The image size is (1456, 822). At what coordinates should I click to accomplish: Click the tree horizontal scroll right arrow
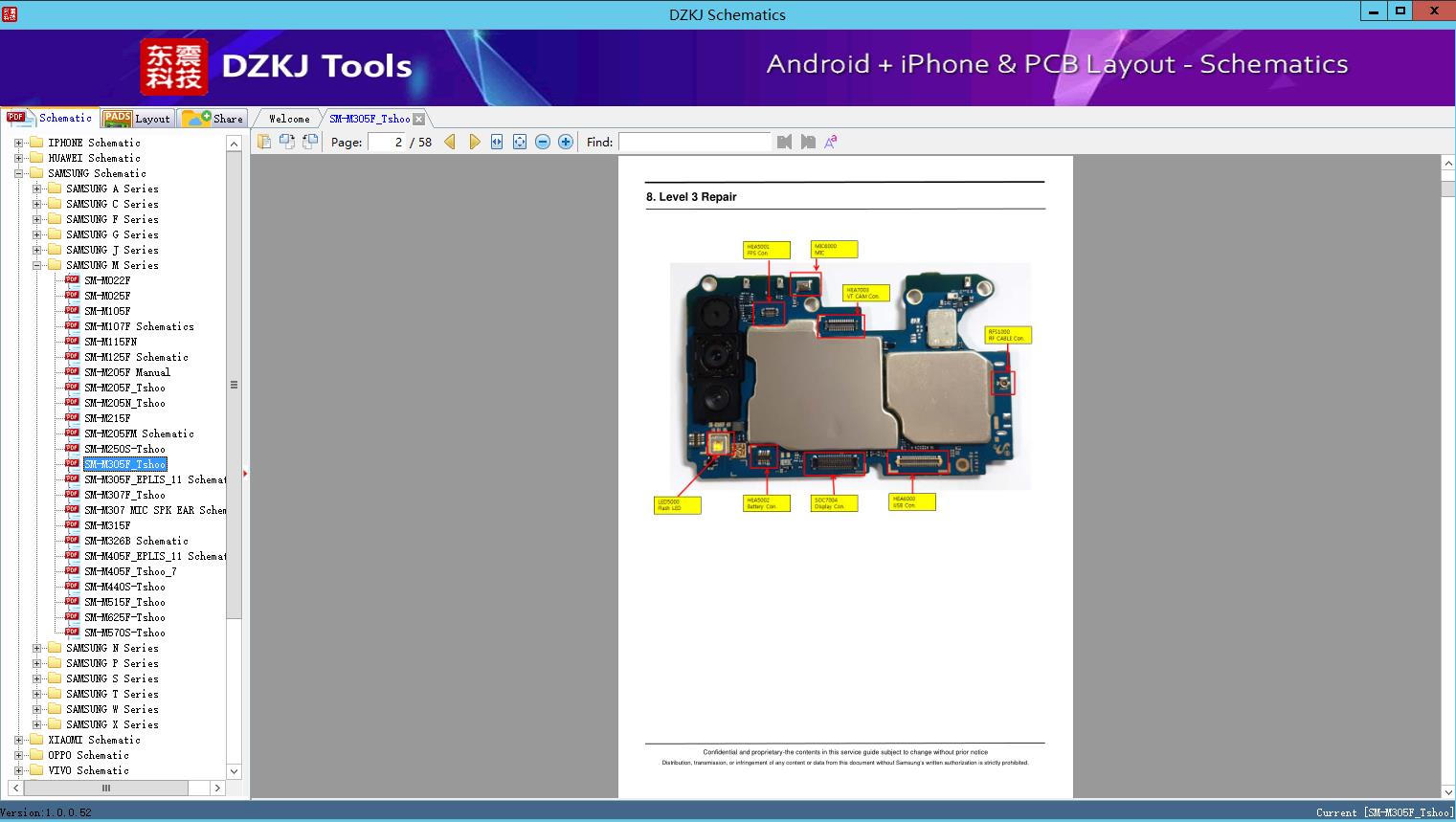[x=217, y=789]
